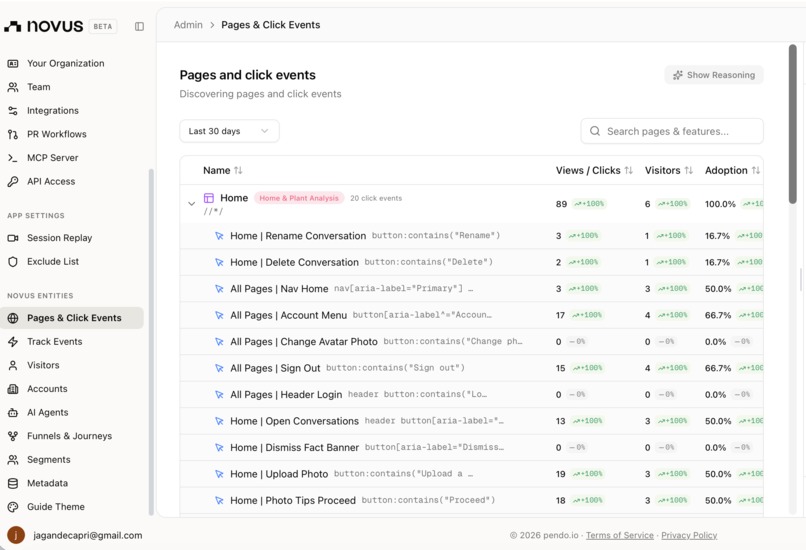Click the Exclude List shield icon
Image resolution: width=806 pixels, height=550 pixels.
tap(13, 262)
